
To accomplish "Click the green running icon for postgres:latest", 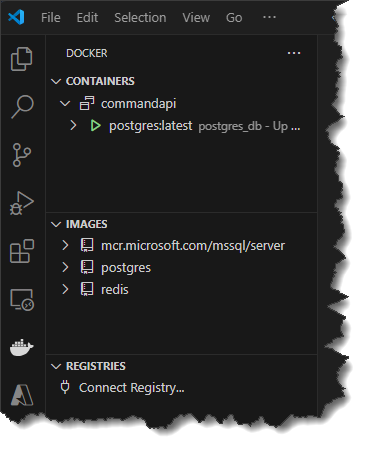I will point(95,126).
